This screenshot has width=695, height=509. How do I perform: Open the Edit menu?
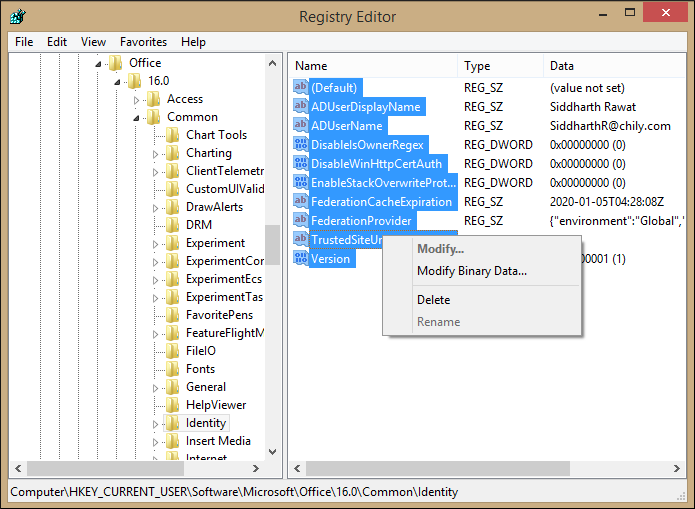(57, 42)
